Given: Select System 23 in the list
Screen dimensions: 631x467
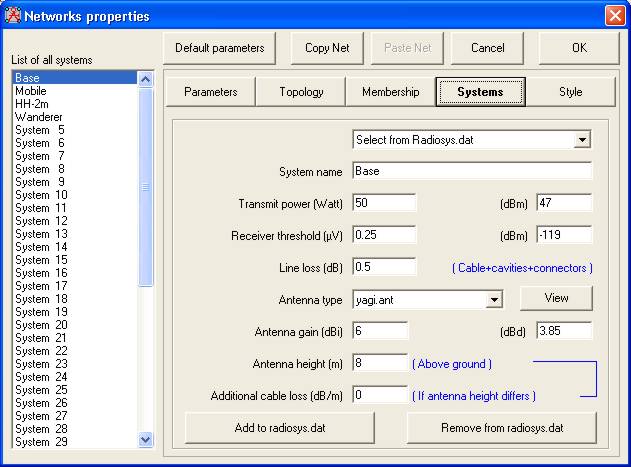Looking at the screenshot, I should tap(75, 364).
